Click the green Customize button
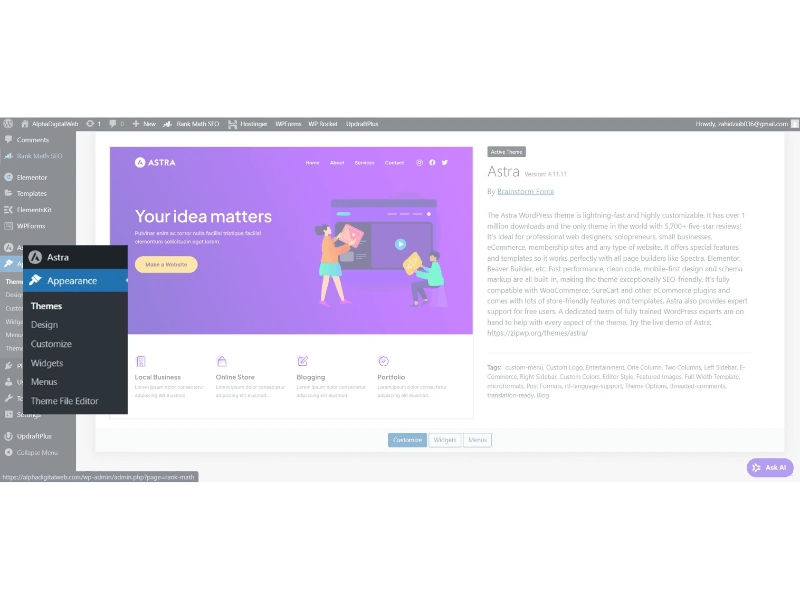The height and width of the screenshot is (600, 800). point(407,440)
